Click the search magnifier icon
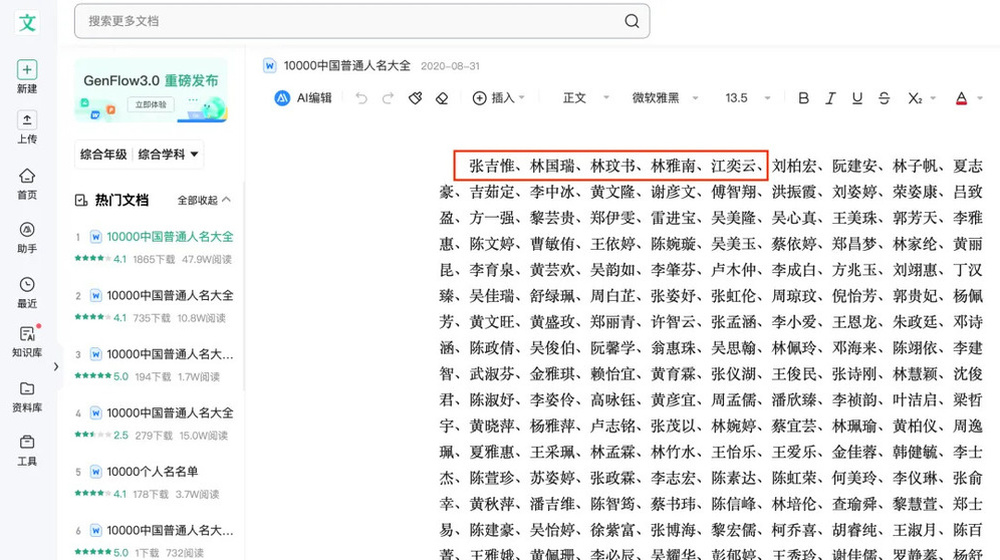 coord(632,21)
